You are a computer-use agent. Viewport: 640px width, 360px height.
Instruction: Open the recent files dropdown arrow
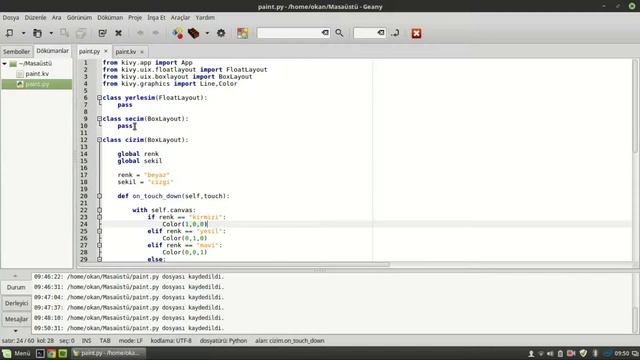51,33
